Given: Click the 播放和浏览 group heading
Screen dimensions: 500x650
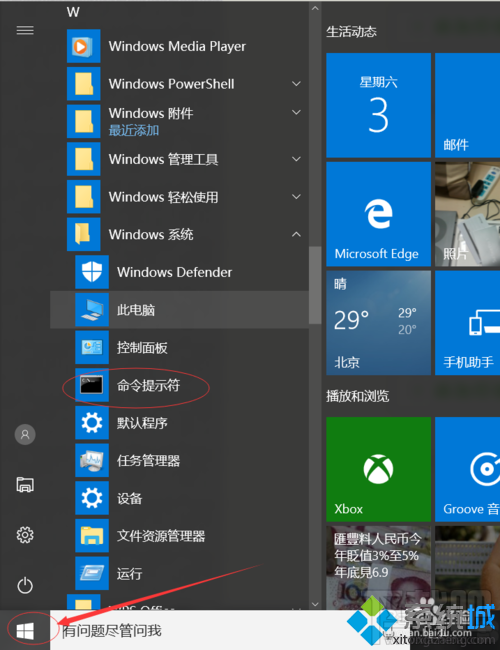Looking at the screenshot, I should pos(357,396).
